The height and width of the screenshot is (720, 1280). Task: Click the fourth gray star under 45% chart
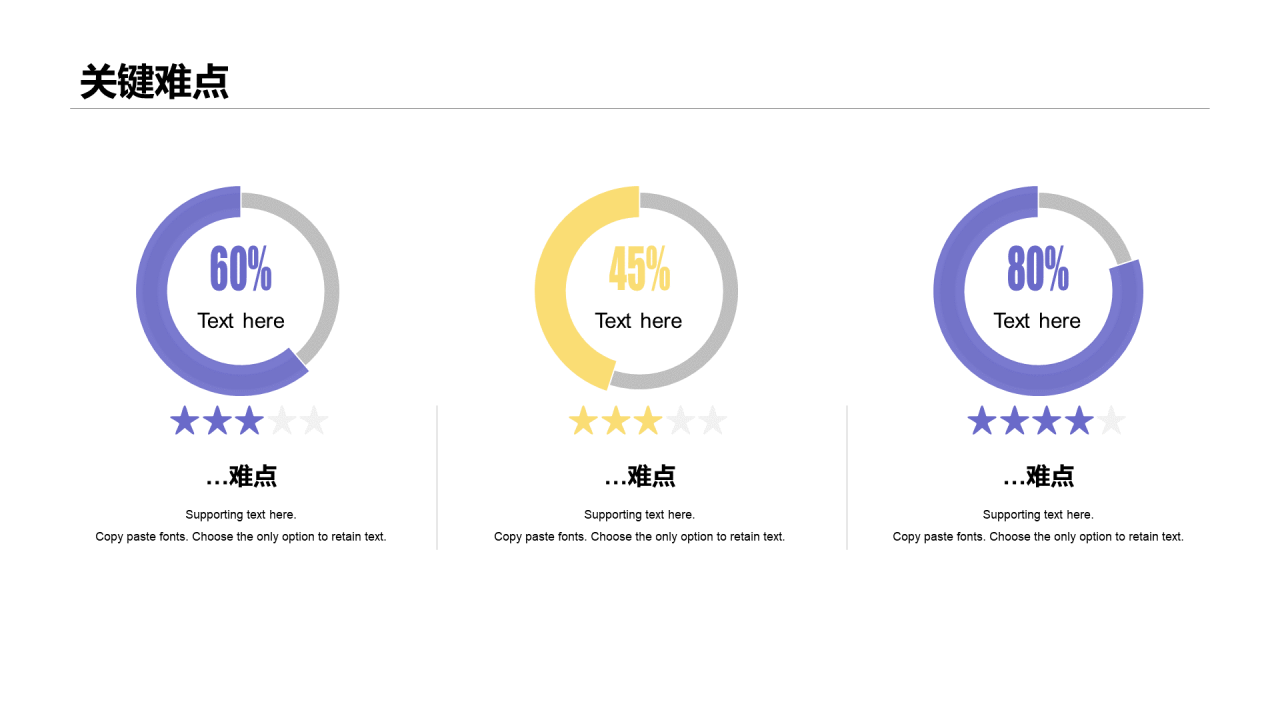680,421
